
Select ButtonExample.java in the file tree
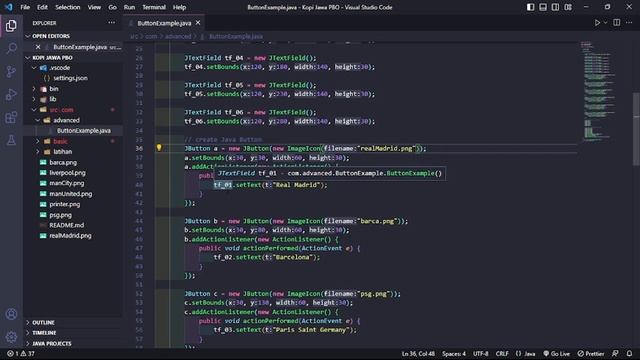84,131
